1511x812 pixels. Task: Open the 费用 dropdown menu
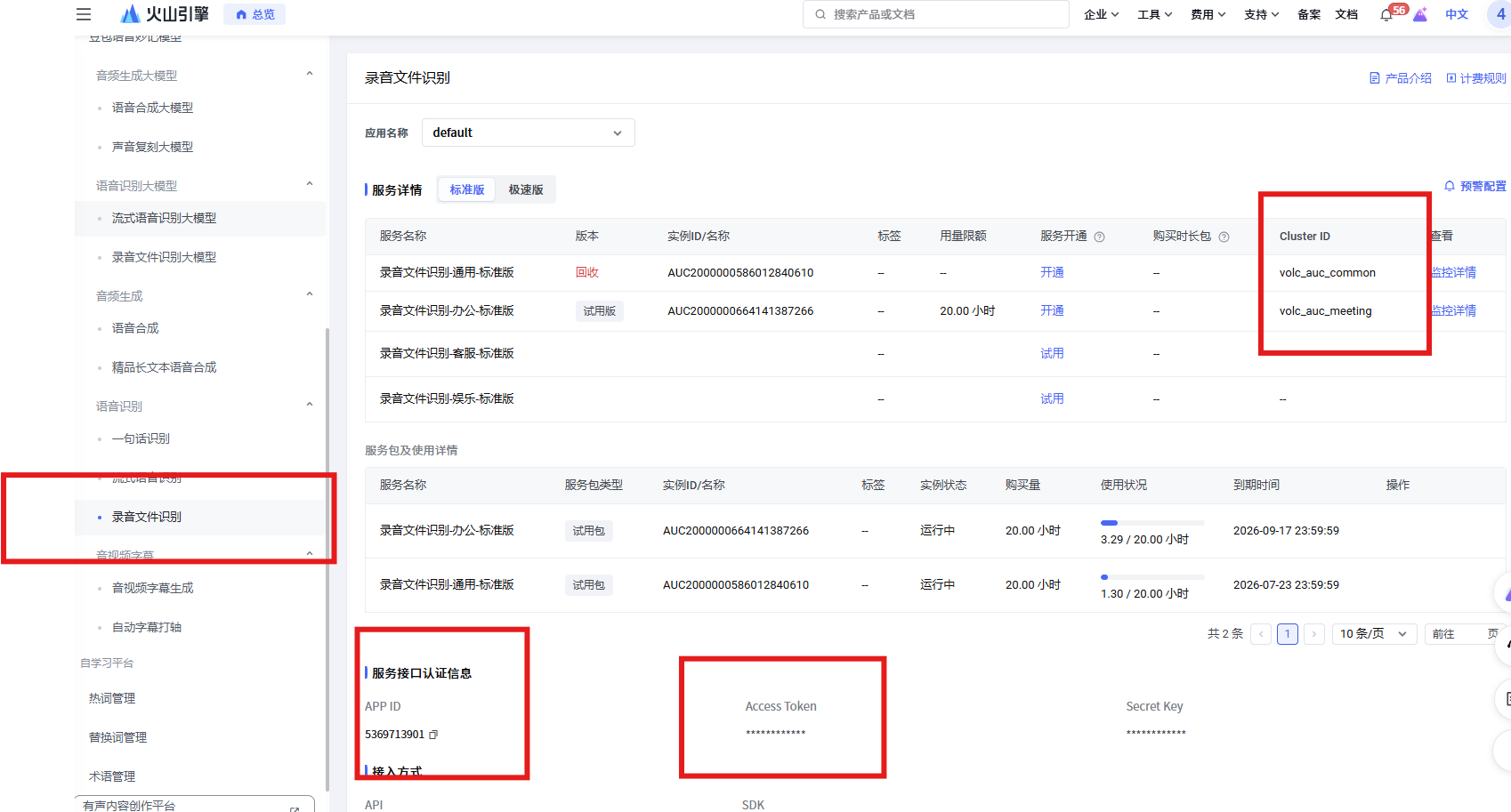pyautogui.click(x=1208, y=14)
